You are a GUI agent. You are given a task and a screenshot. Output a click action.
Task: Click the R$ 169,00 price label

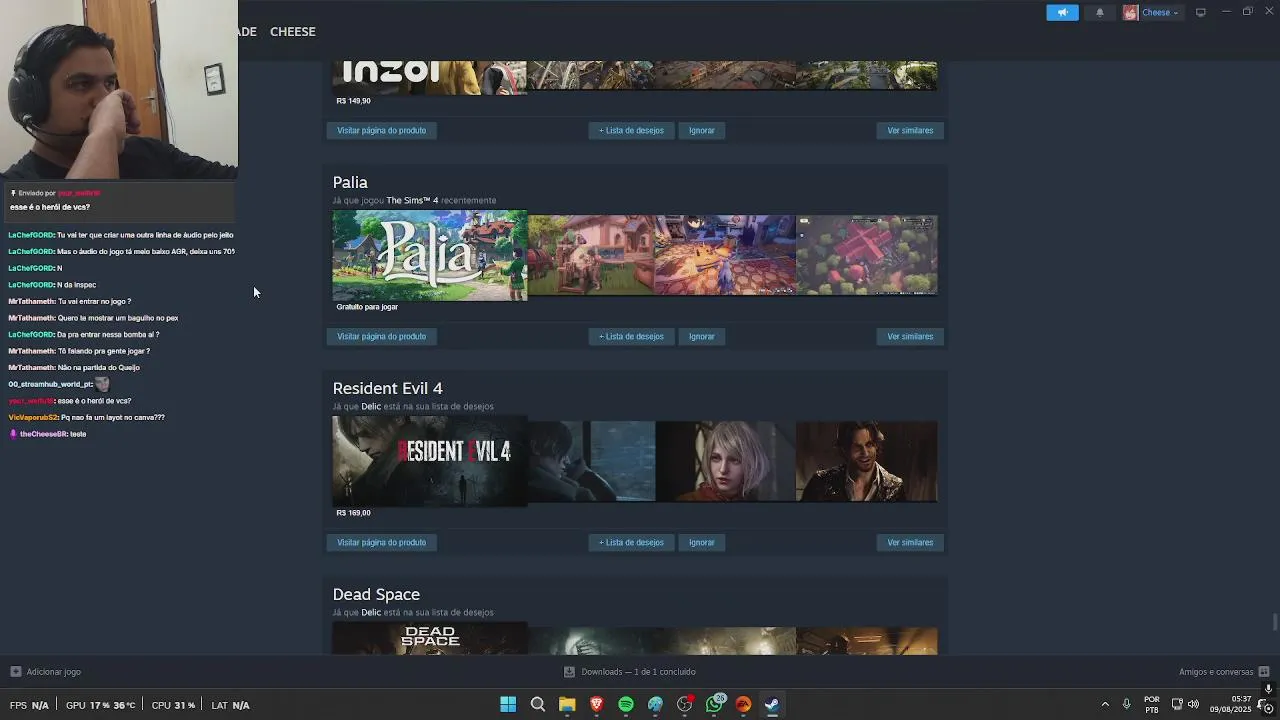click(x=354, y=513)
